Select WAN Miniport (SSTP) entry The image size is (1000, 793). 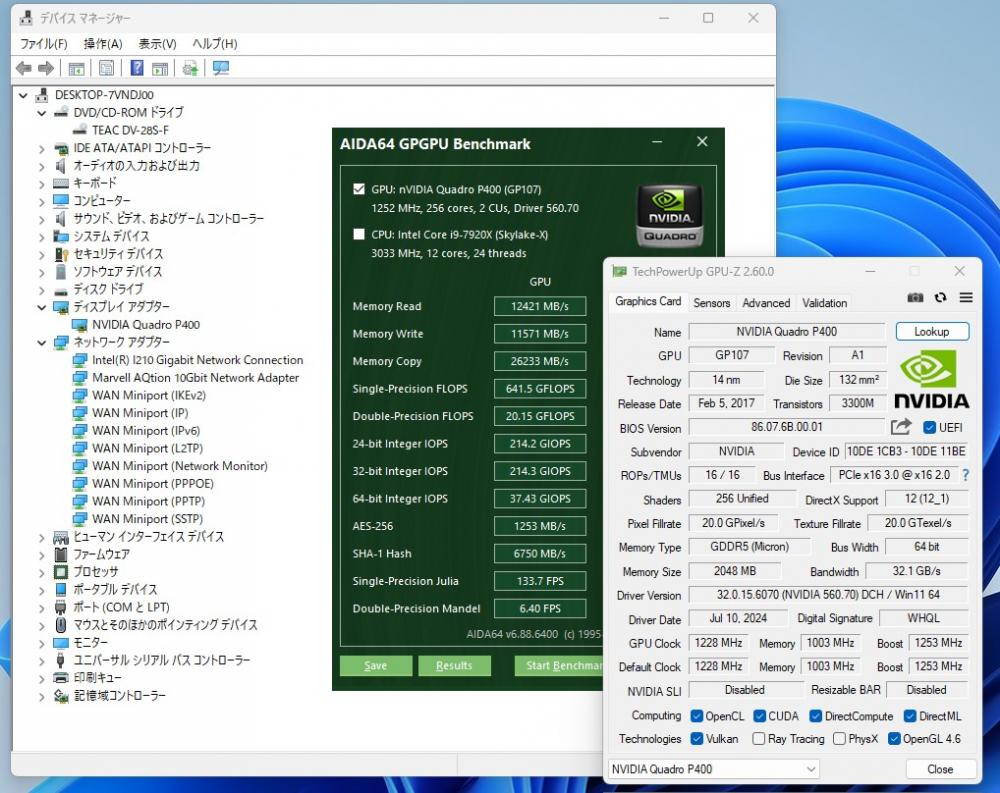[147, 519]
